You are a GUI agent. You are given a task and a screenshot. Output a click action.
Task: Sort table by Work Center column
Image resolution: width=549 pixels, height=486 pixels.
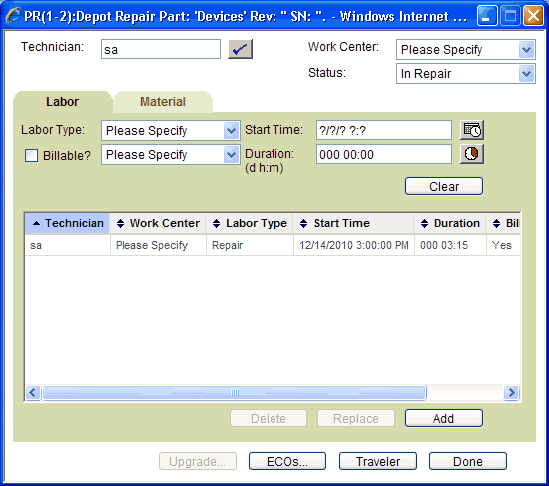point(158,223)
